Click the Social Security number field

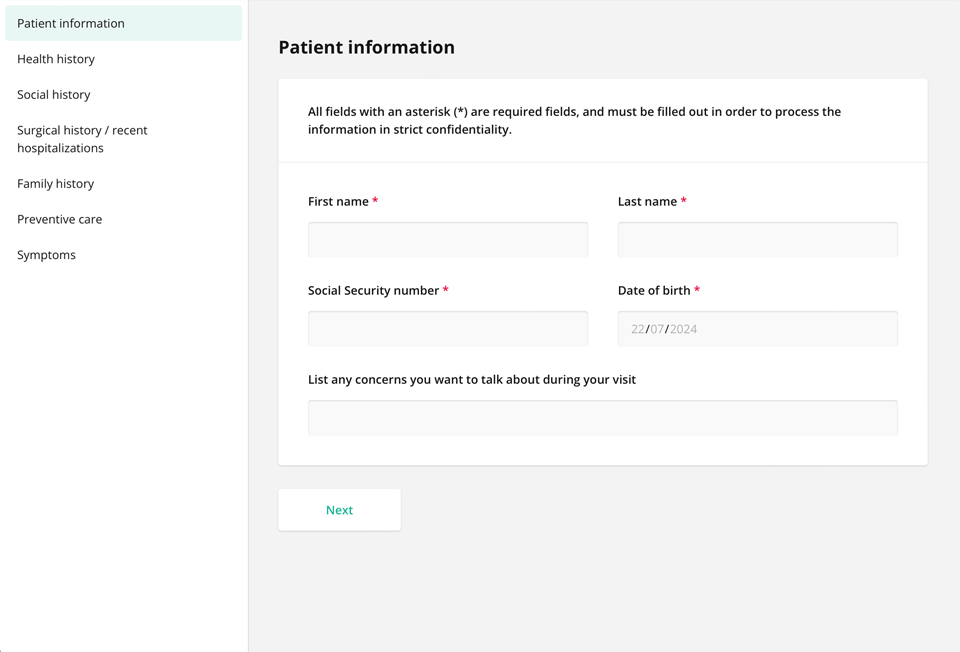pos(448,329)
